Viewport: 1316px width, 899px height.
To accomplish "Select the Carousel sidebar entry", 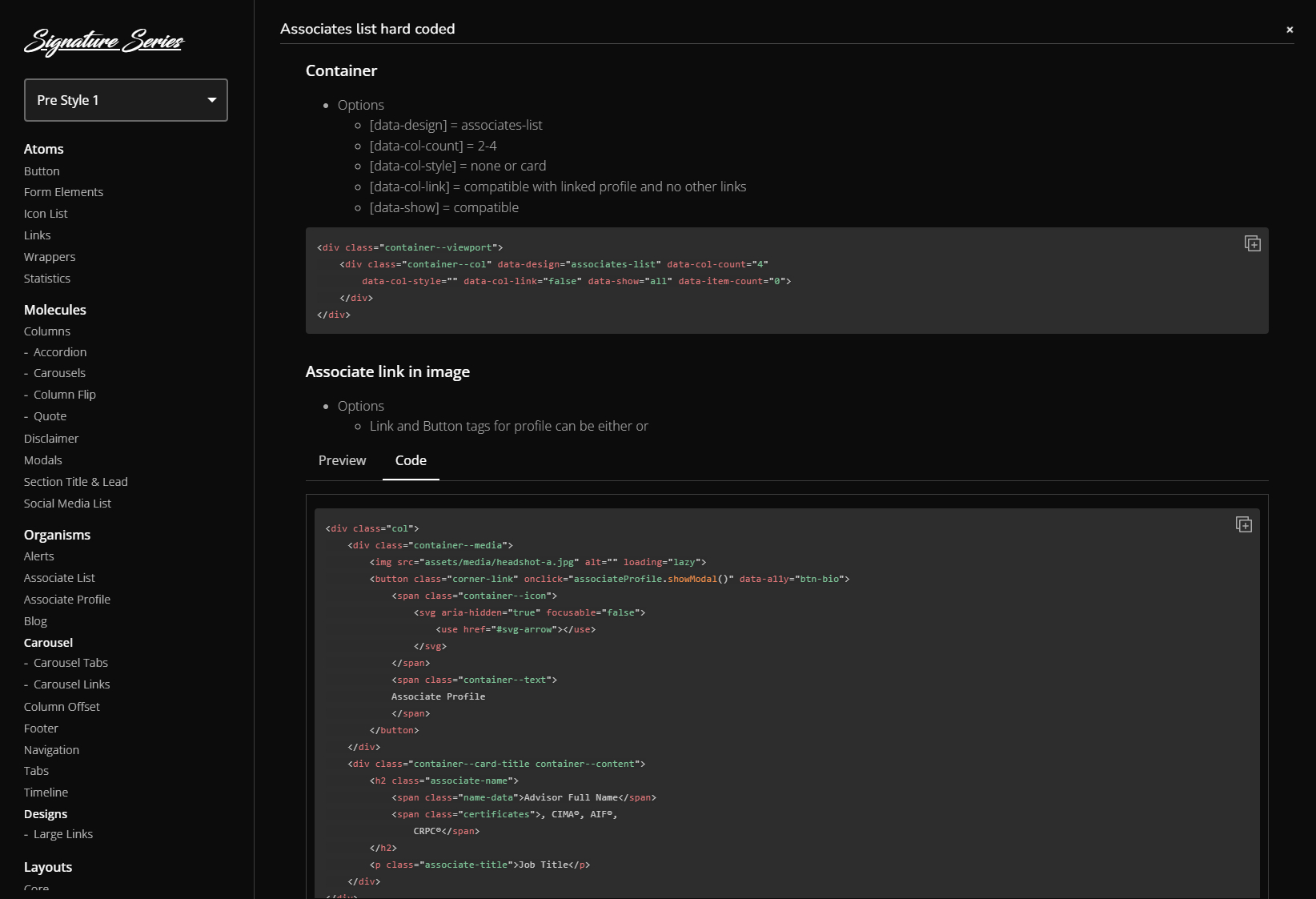I will click(48, 643).
